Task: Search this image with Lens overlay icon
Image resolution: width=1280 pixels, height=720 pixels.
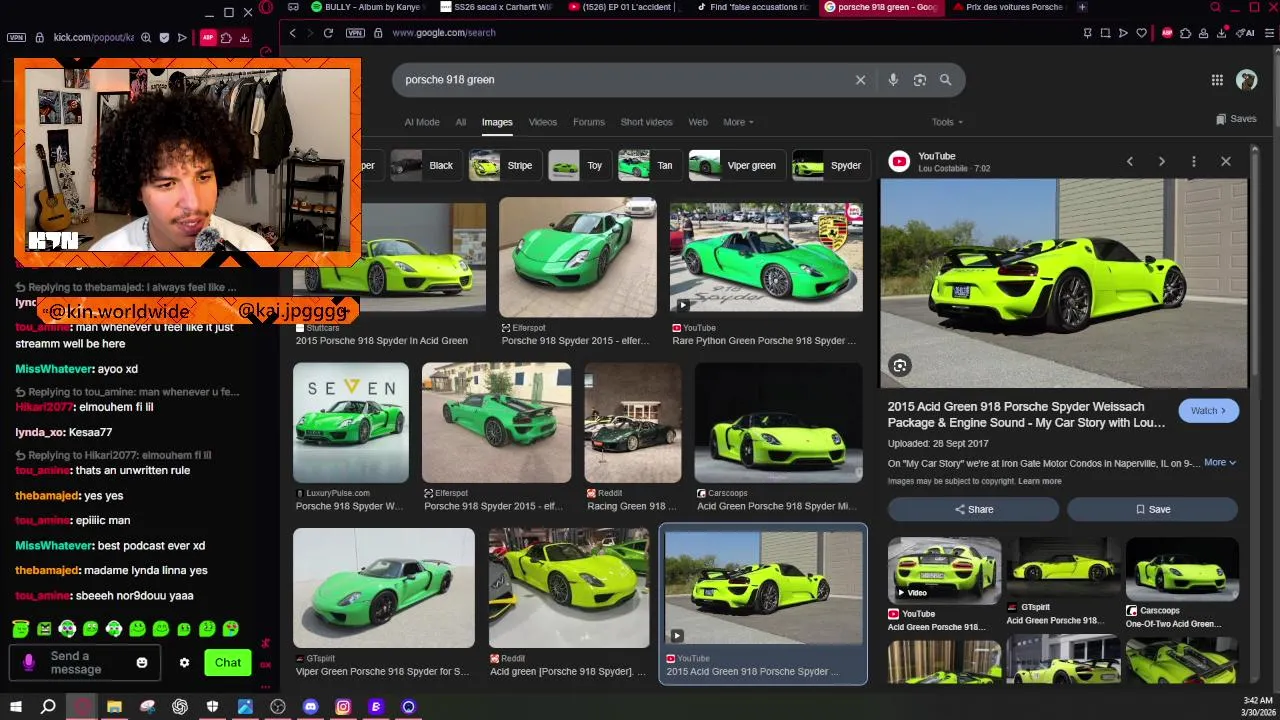Action: point(900,366)
